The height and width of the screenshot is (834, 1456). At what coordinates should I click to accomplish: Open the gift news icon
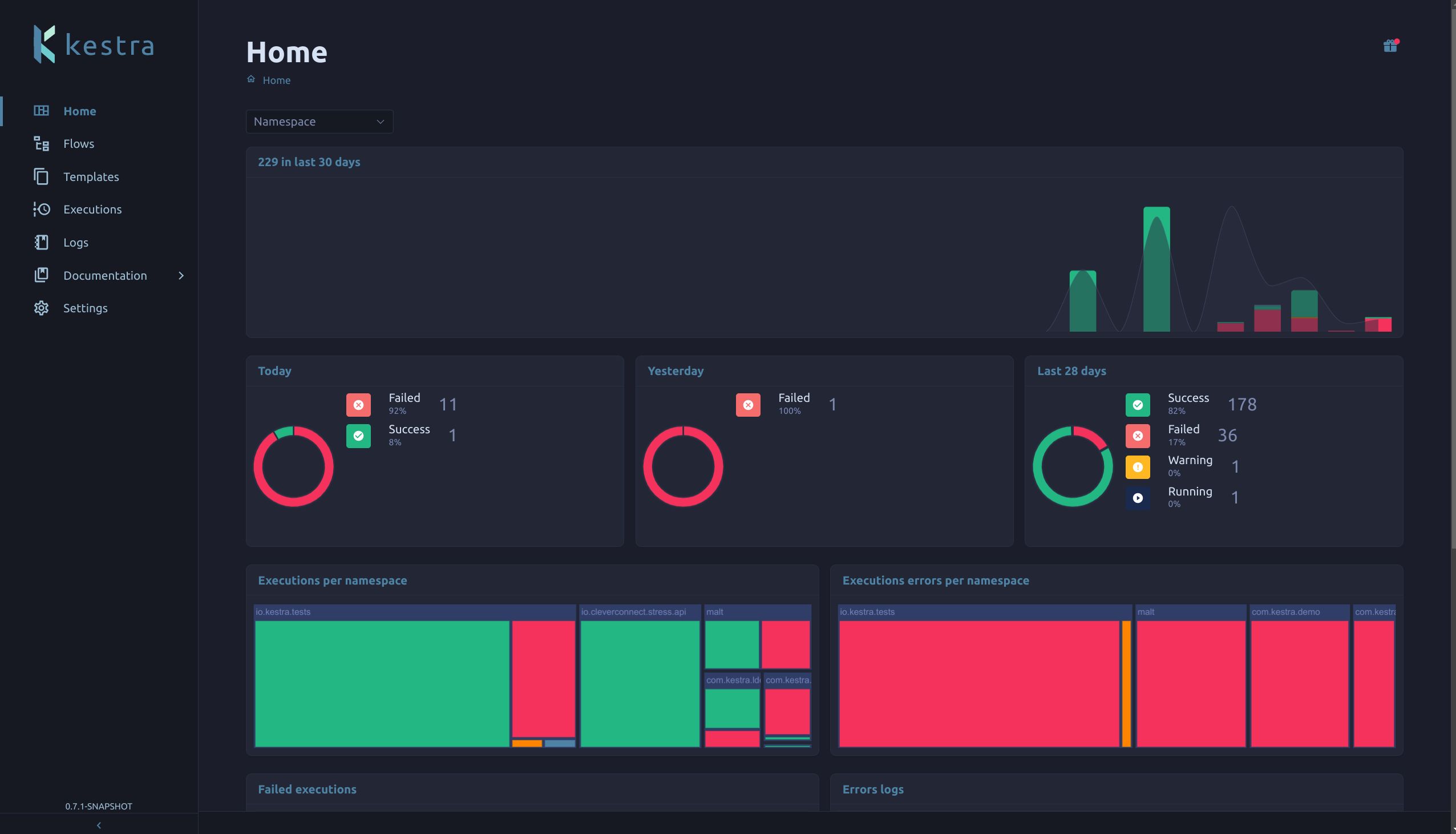[x=1390, y=46]
